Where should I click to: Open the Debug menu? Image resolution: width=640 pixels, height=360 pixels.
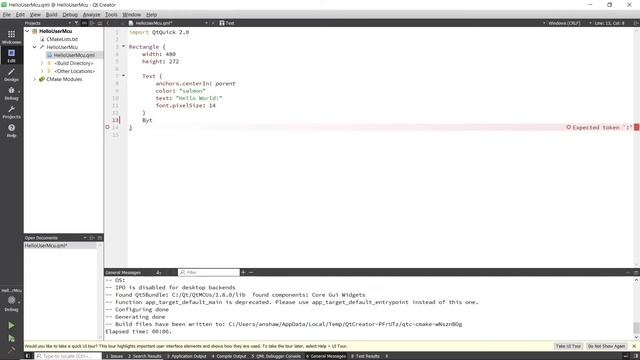(70, 15)
